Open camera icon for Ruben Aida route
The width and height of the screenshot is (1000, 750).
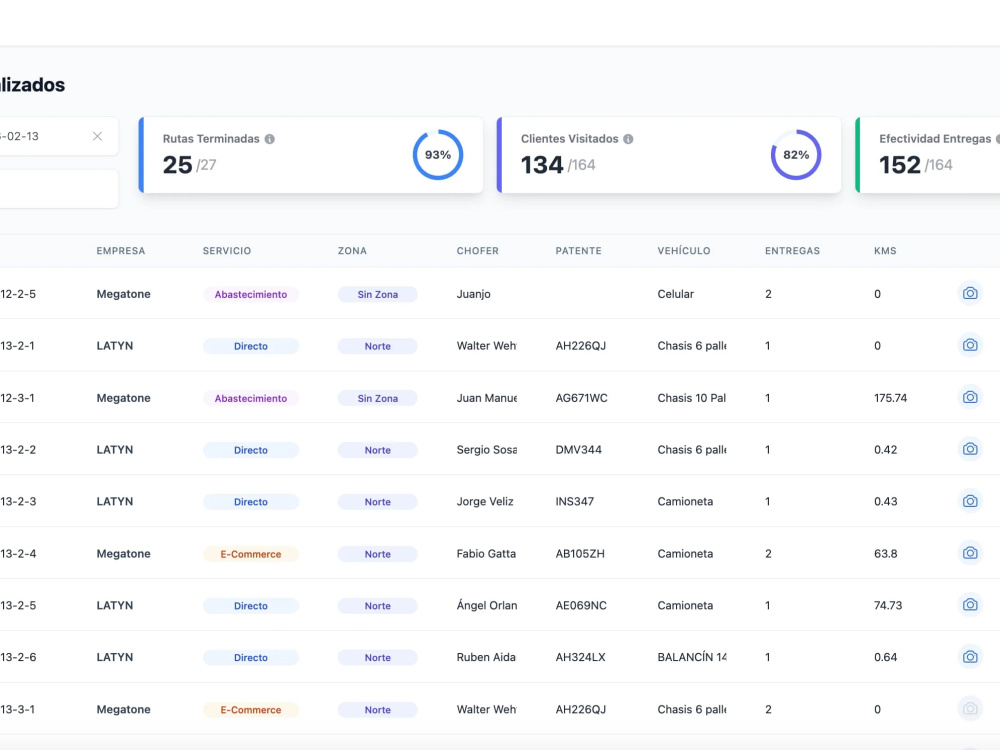point(970,657)
